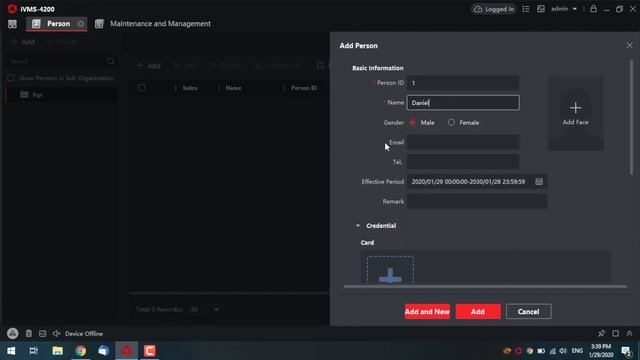Screen dimensions: 640x360
Task: Add a new card with plus tile
Action: (x=390, y=270)
